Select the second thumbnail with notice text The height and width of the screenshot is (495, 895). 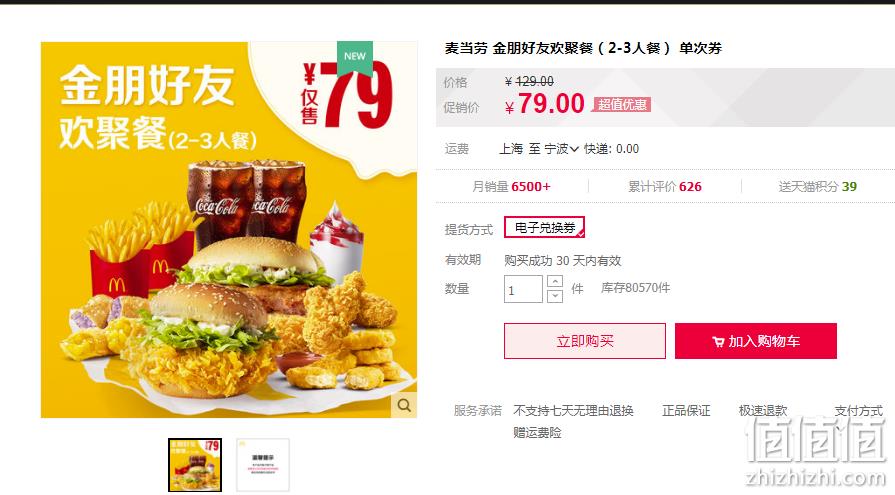263,465
